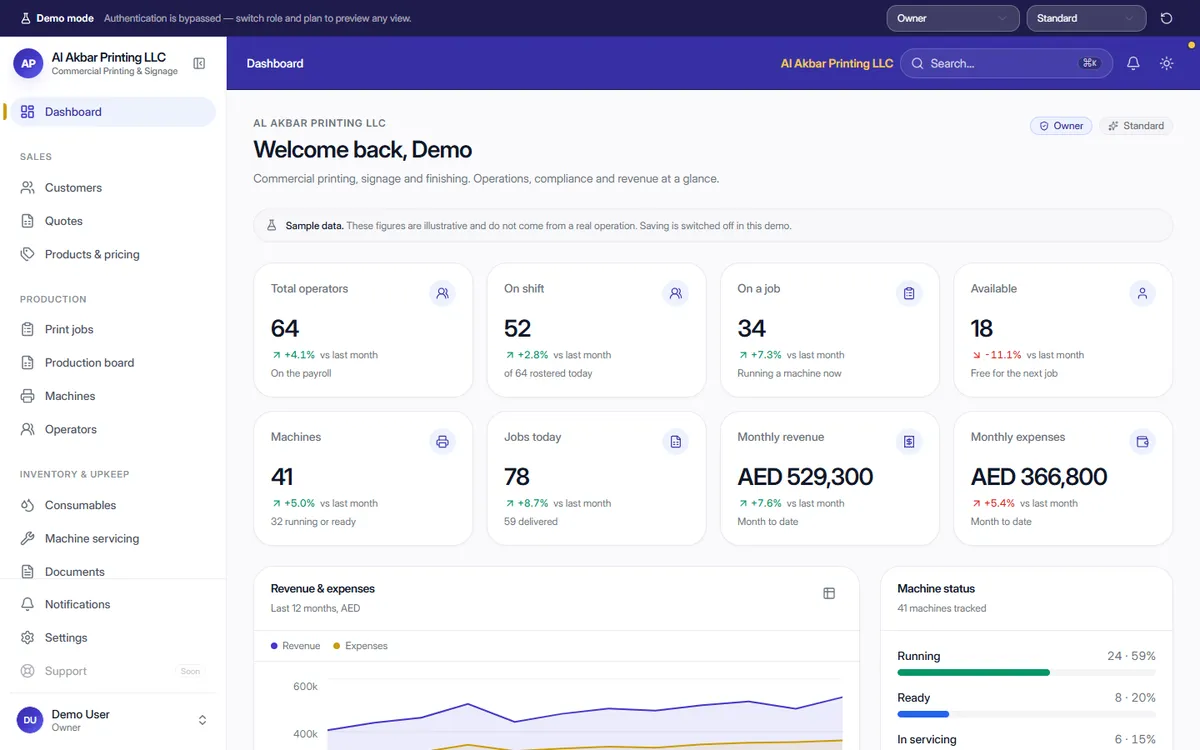Open Products & pricing
Screen dimensions: 1200x750
click(x=112, y=254)
